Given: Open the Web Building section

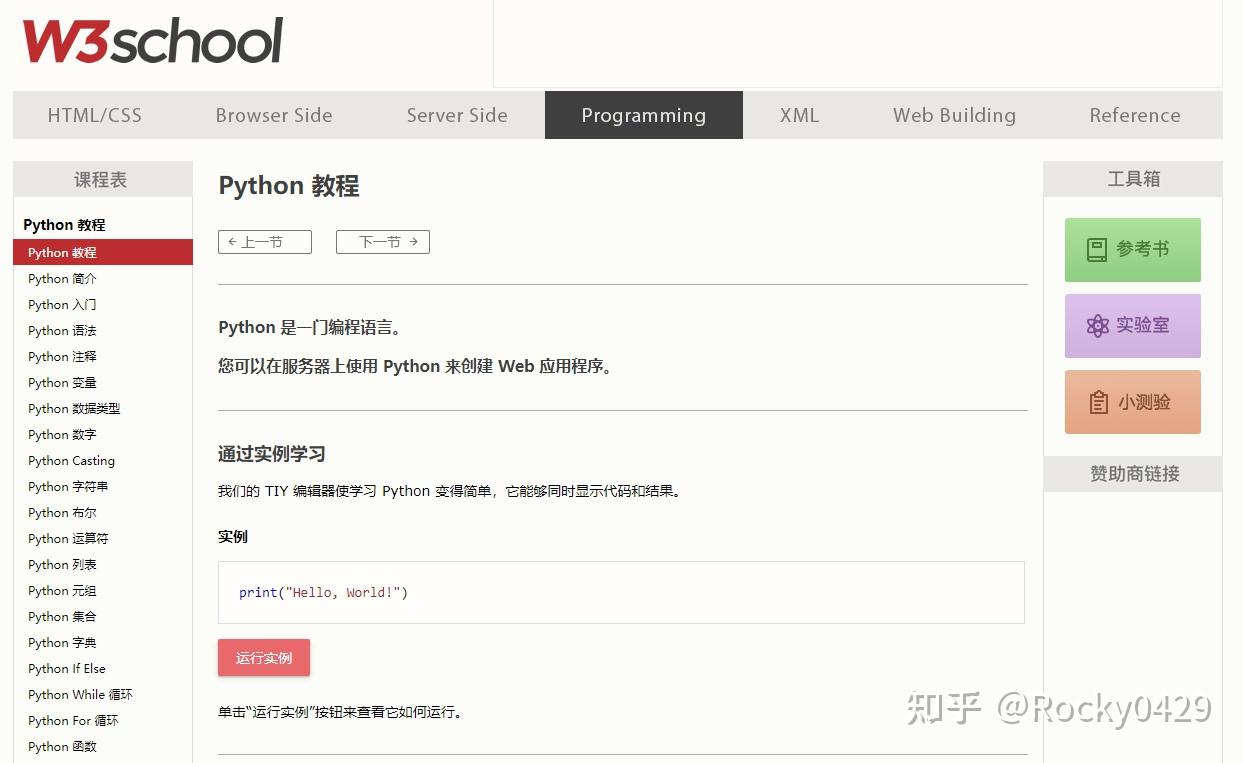Looking at the screenshot, I should [953, 115].
